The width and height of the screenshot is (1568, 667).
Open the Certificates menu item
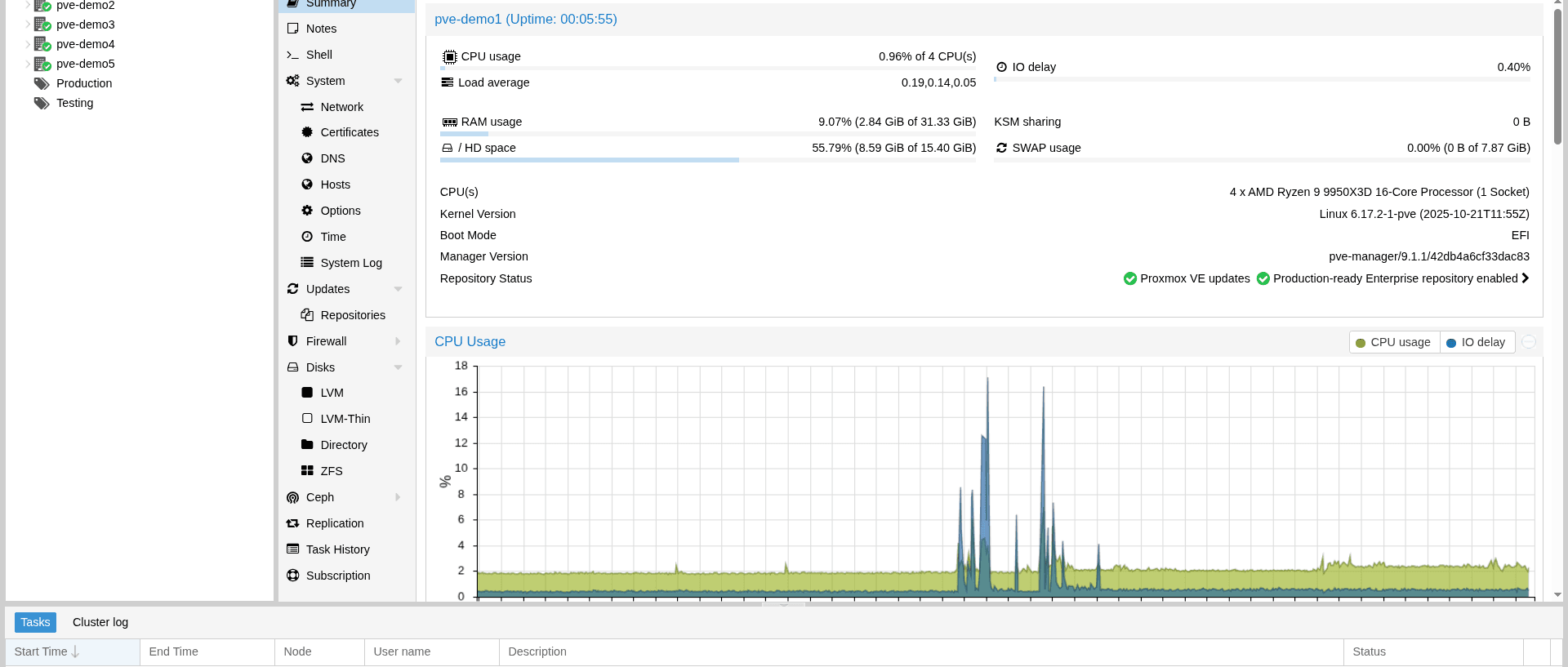click(x=346, y=132)
